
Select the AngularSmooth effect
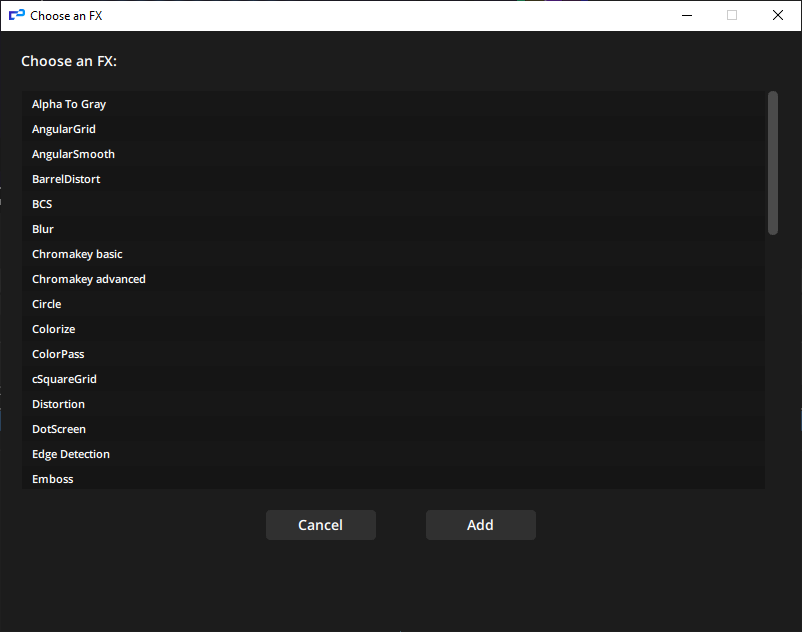coord(393,154)
